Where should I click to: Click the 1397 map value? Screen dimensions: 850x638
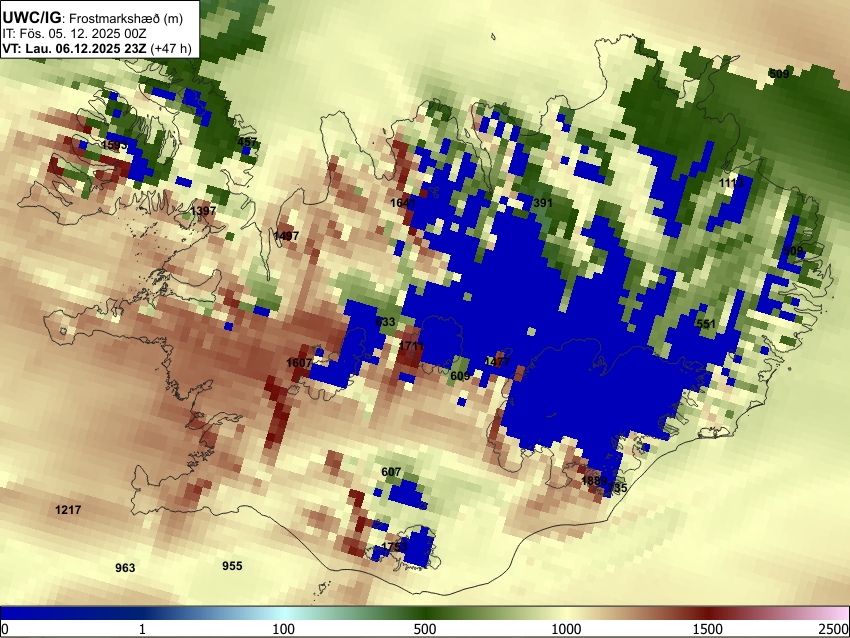point(203,210)
